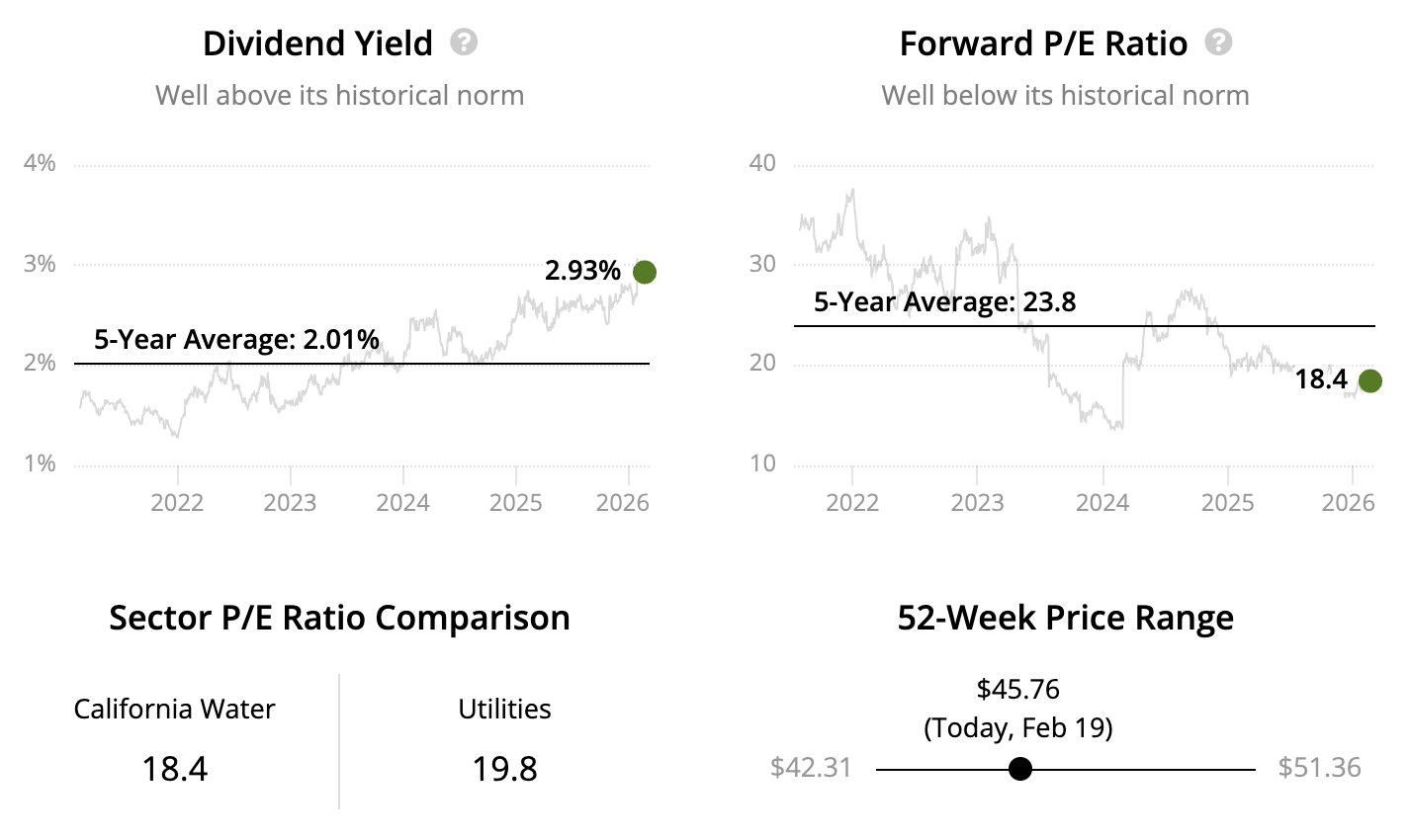Click the black 52-week price range marker
The image size is (1410, 840).
tap(1020, 769)
